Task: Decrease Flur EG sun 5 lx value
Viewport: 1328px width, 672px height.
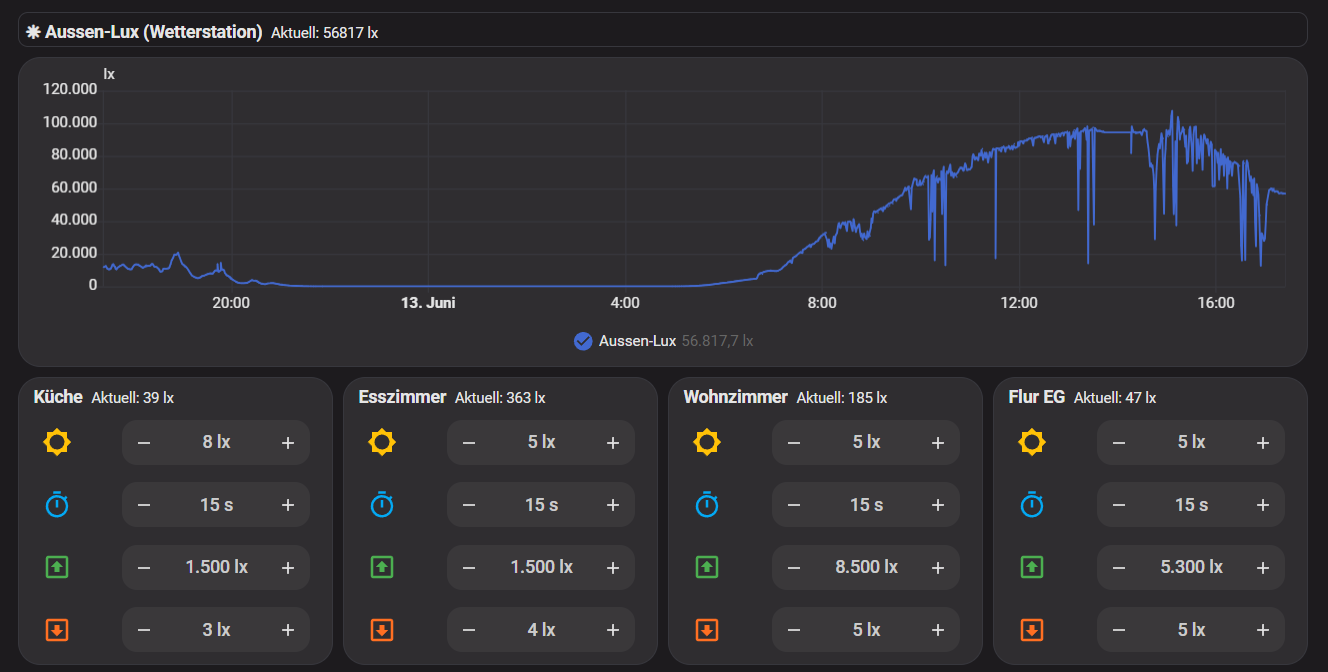Action: [1119, 442]
